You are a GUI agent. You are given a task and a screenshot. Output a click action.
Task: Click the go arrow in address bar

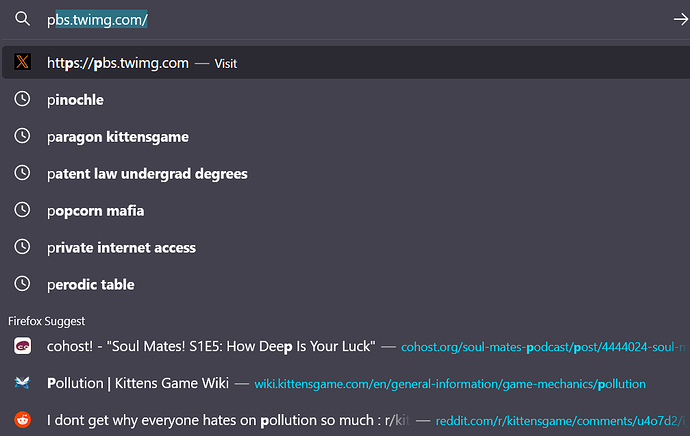click(x=681, y=19)
